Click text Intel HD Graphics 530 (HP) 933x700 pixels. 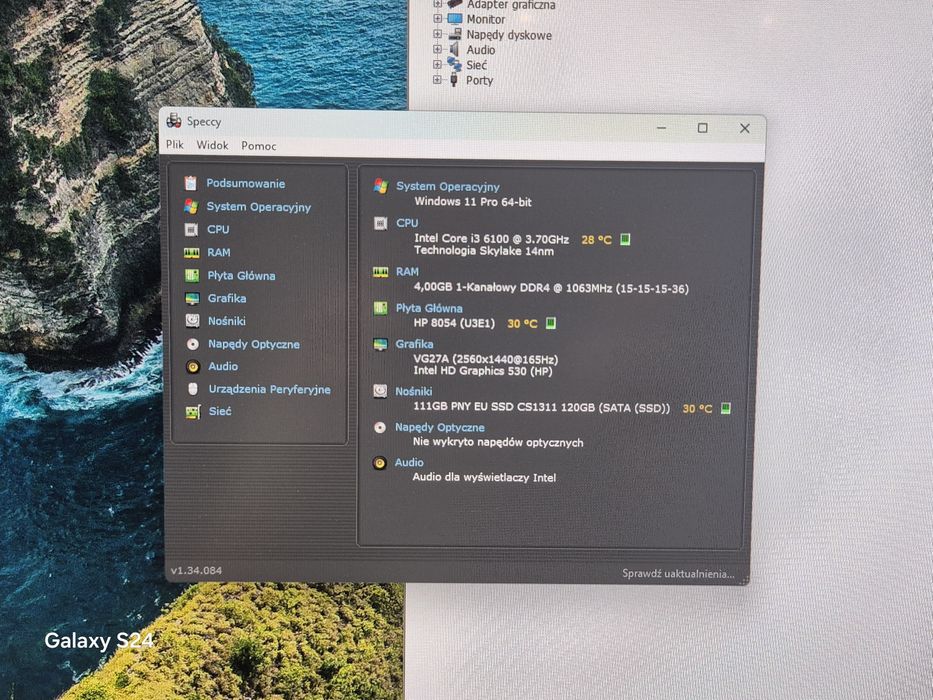click(x=483, y=371)
